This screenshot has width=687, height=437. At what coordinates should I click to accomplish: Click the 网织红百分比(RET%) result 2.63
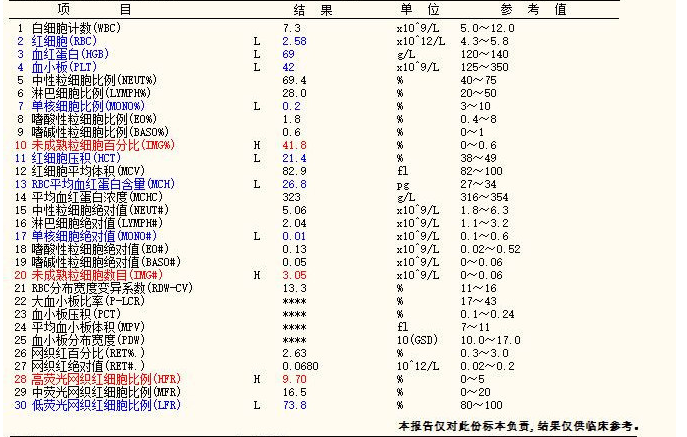coord(294,353)
